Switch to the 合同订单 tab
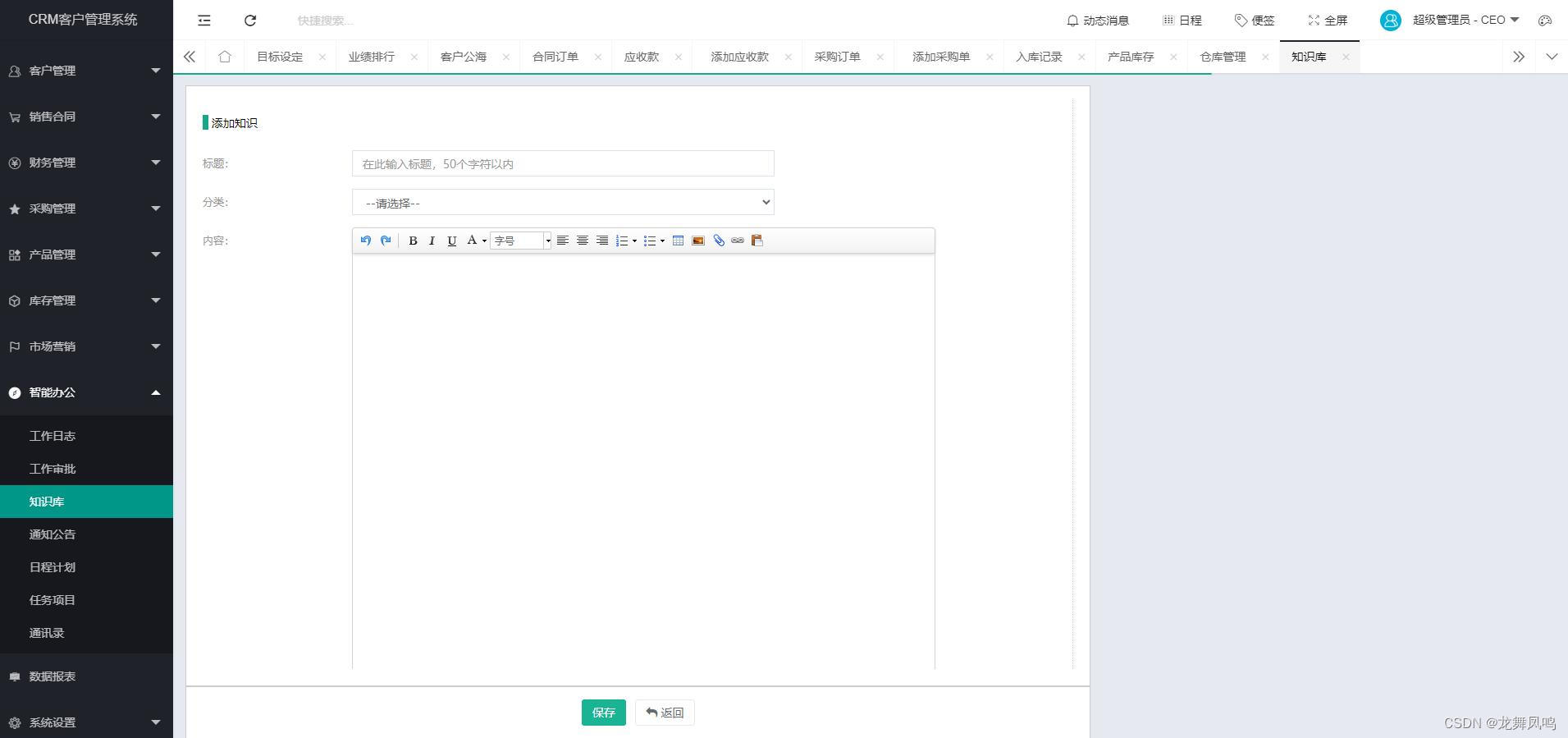1568x738 pixels. click(555, 57)
